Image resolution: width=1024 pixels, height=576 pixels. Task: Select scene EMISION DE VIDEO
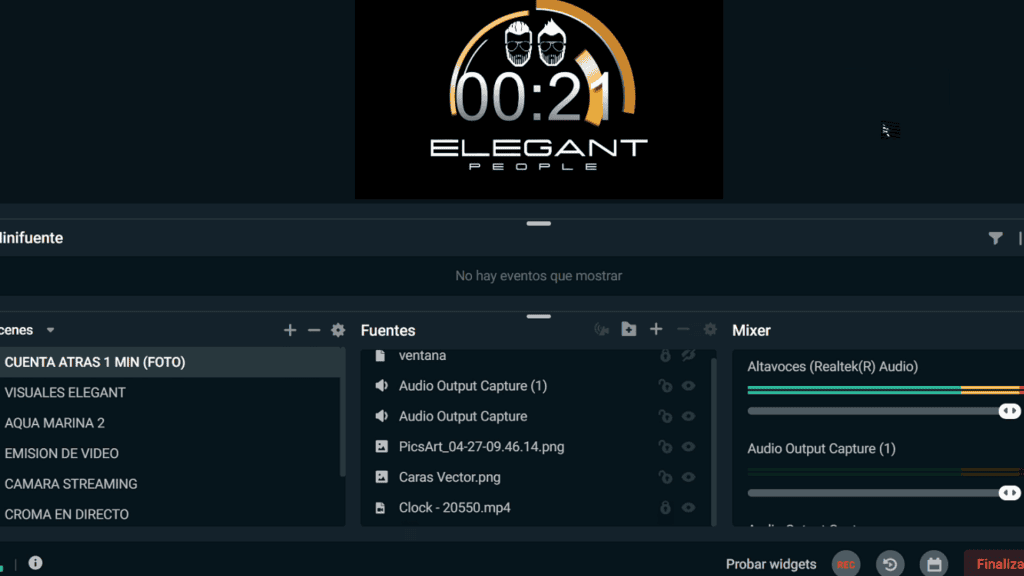click(171, 453)
